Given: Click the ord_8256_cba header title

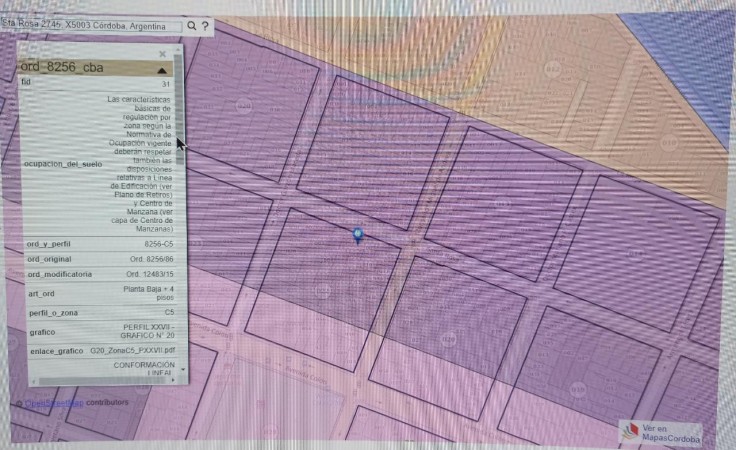Looking at the screenshot, I should click(62, 68).
